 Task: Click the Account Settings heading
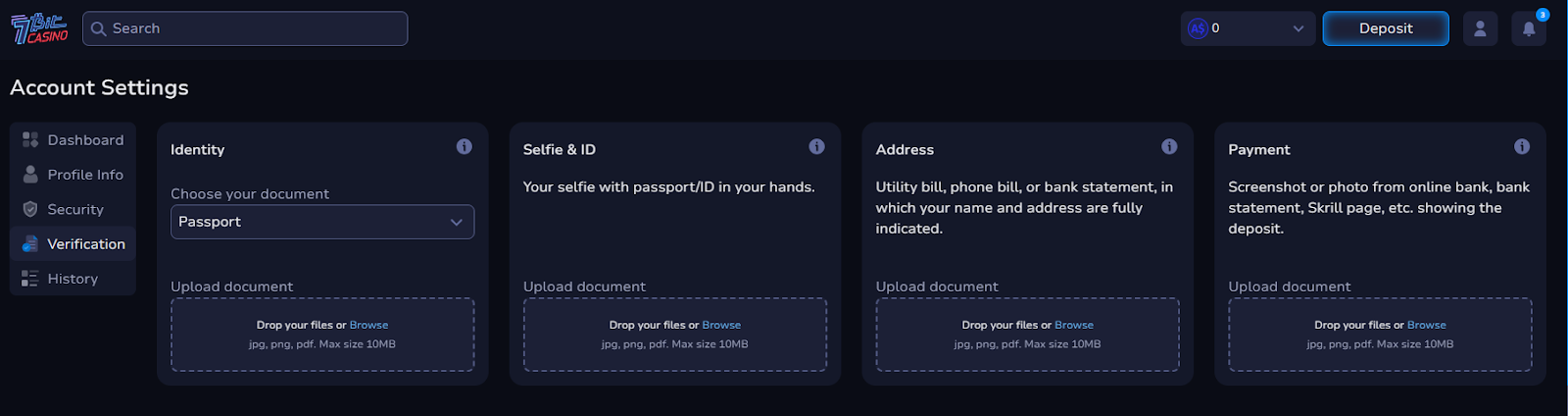click(x=99, y=87)
